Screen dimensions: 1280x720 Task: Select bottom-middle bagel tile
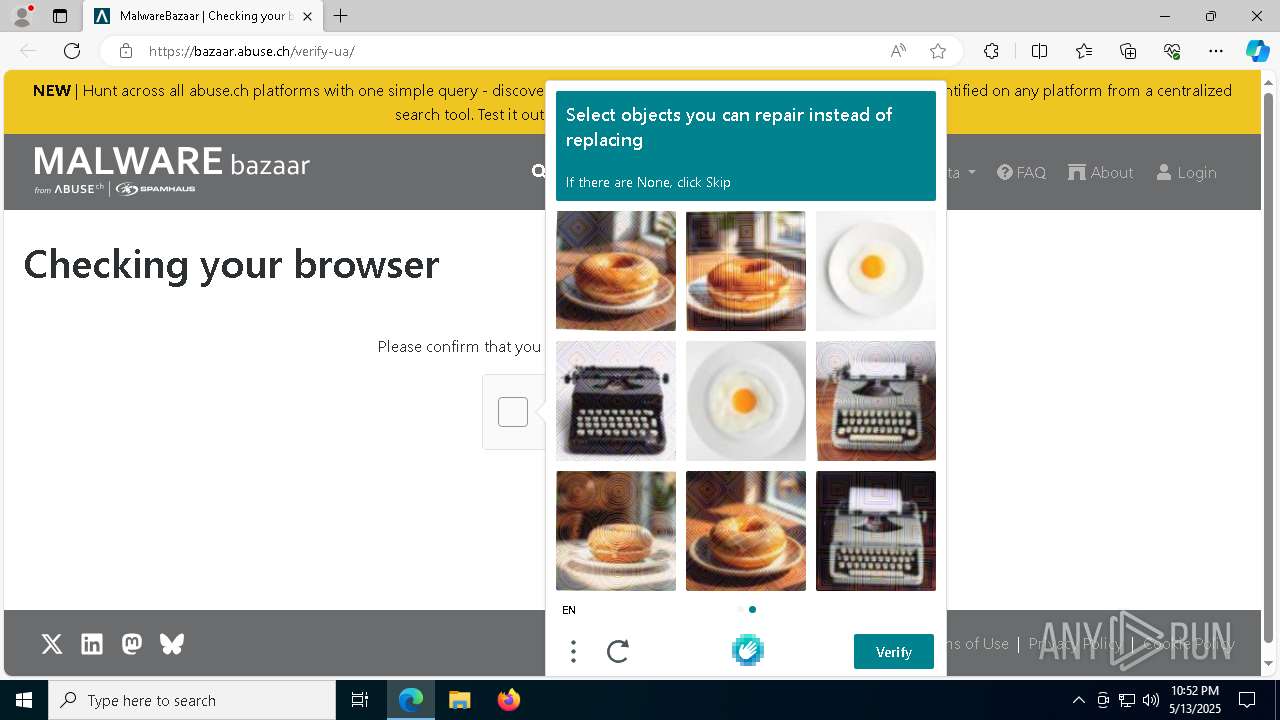(746, 531)
